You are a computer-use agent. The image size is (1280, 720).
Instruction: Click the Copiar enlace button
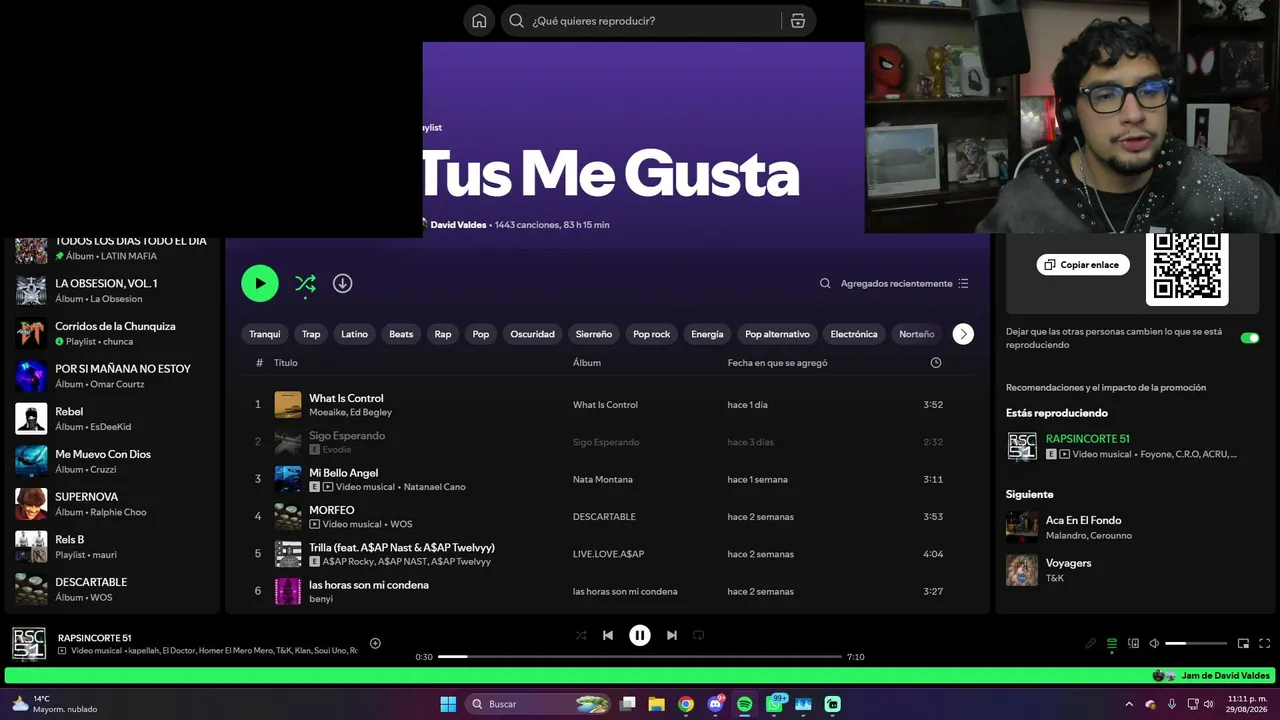coord(1083,265)
